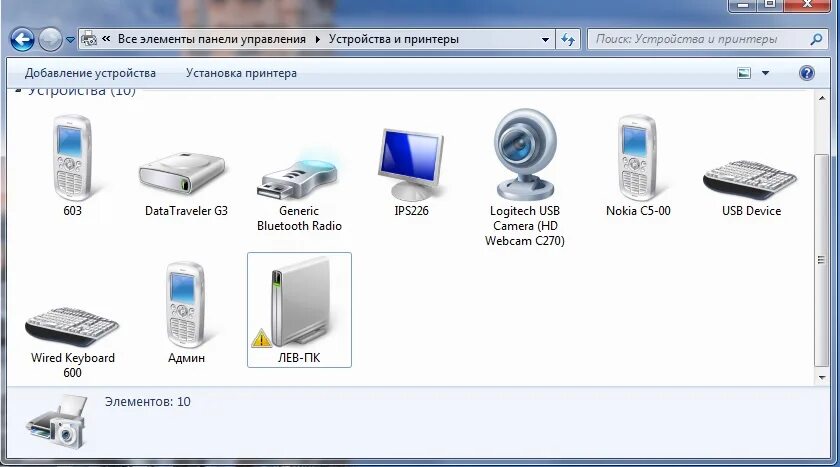
Task: Select the Админ phone icon
Action: coord(185,305)
